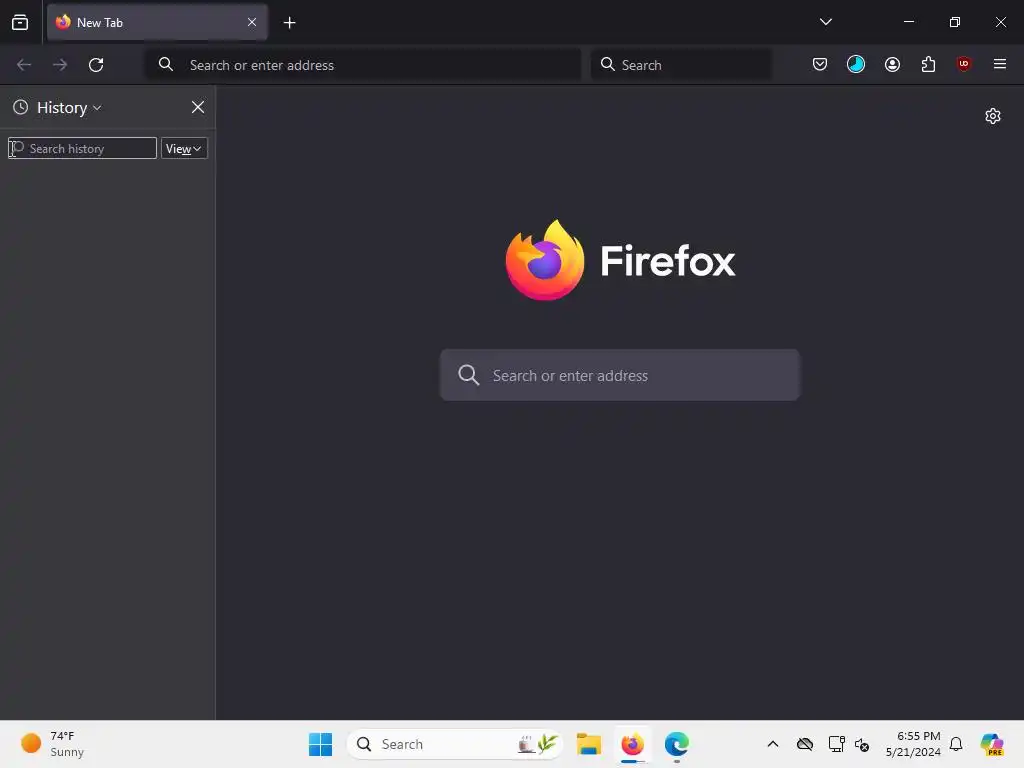This screenshot has height=768, width=1024.
Task: Click the taskbar Search box
Action: pos(455,744)
